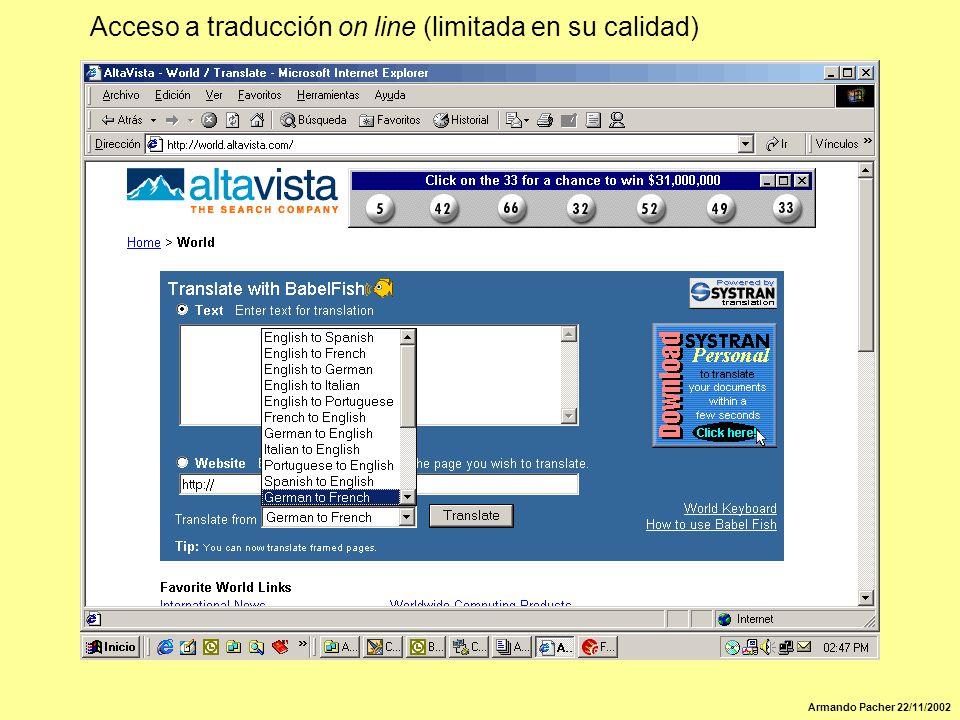960x720 pixels.
Task: Click the Home breadcrumb link
Action: coord(143,242)
